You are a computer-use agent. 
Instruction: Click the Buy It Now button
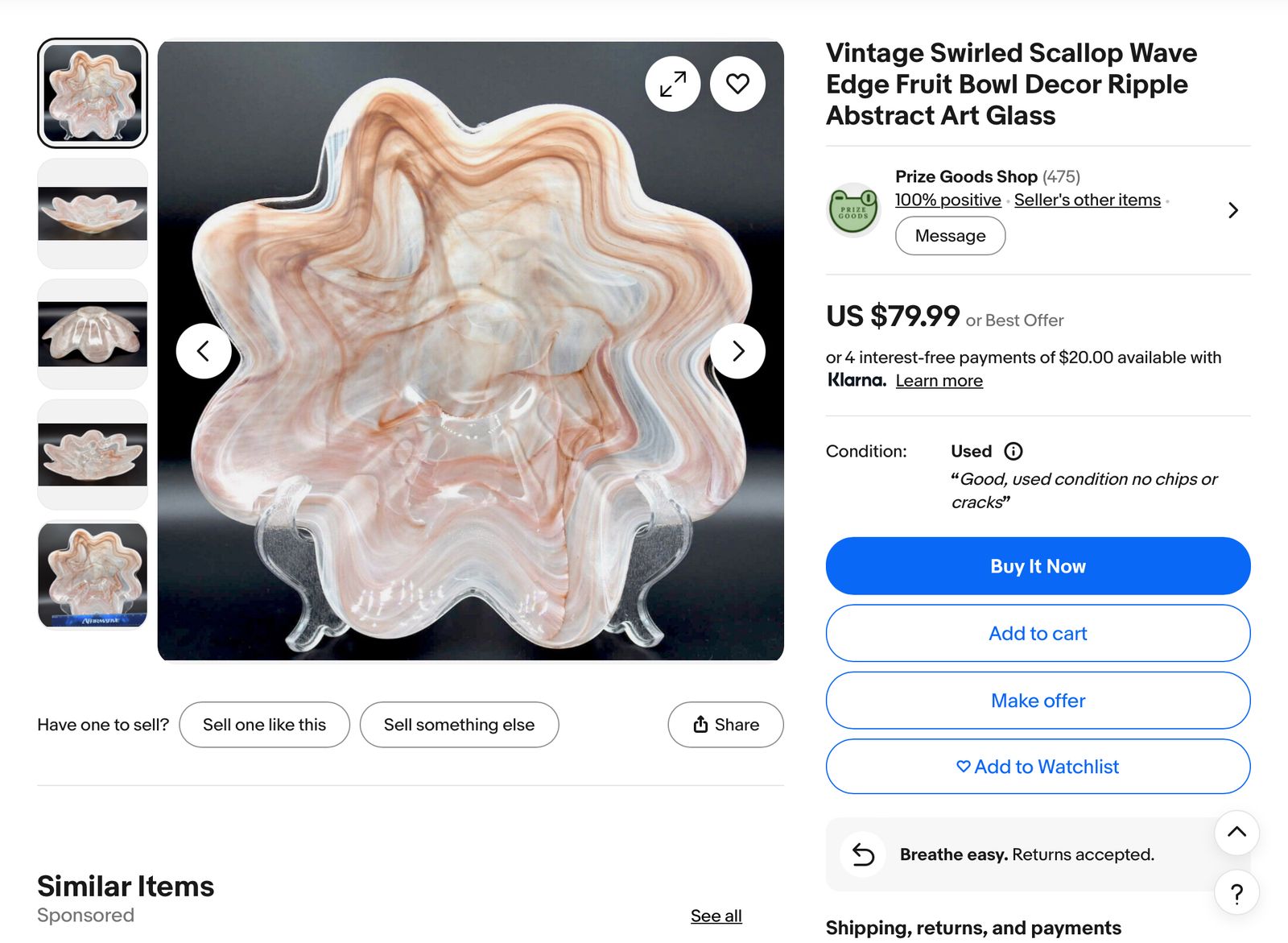pyautogui.click(x=1038, y=566)
